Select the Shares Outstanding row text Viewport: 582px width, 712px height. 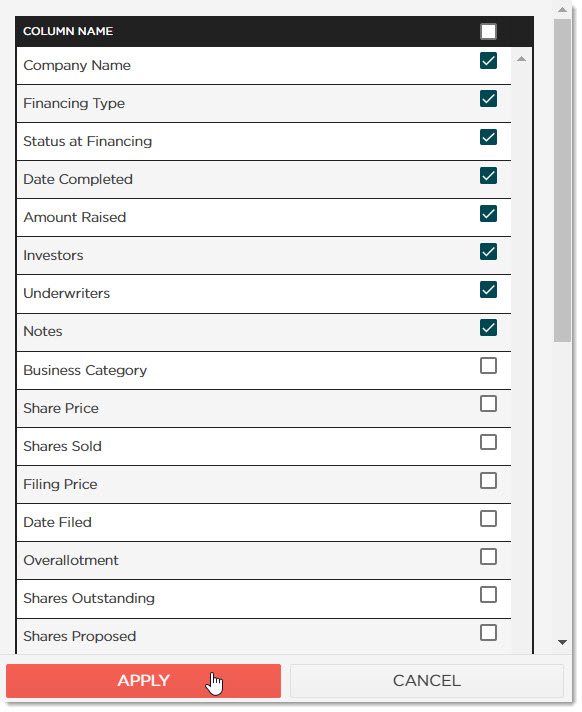(x=89, y=598)
